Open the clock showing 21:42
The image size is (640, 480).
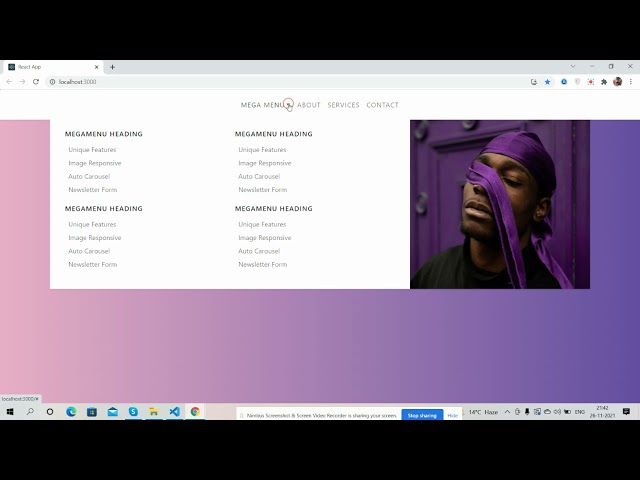(x=602, y=412)
